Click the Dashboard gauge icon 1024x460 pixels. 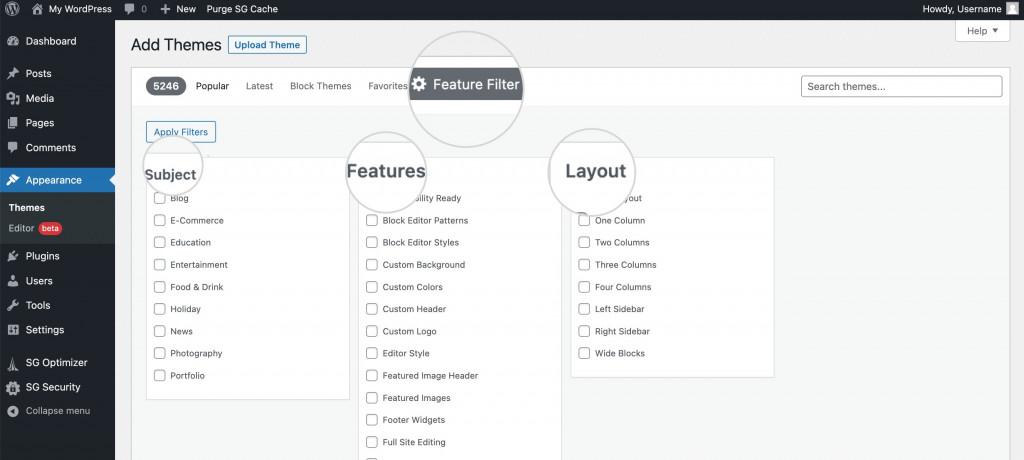point(12,41)
